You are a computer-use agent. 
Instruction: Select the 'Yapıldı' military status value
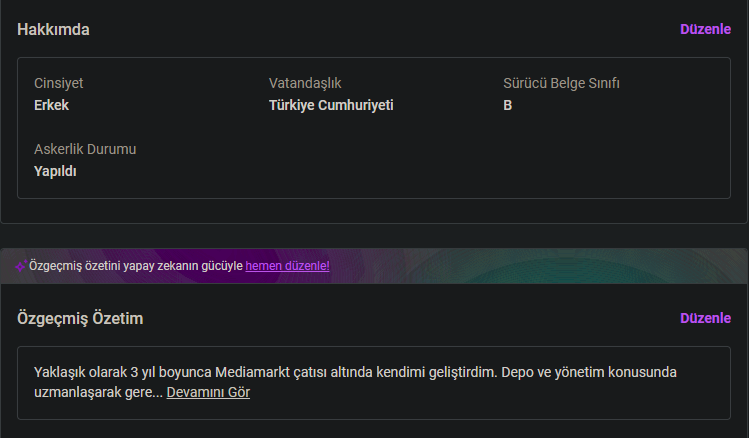pyautogui.click(x=55, y=171)
